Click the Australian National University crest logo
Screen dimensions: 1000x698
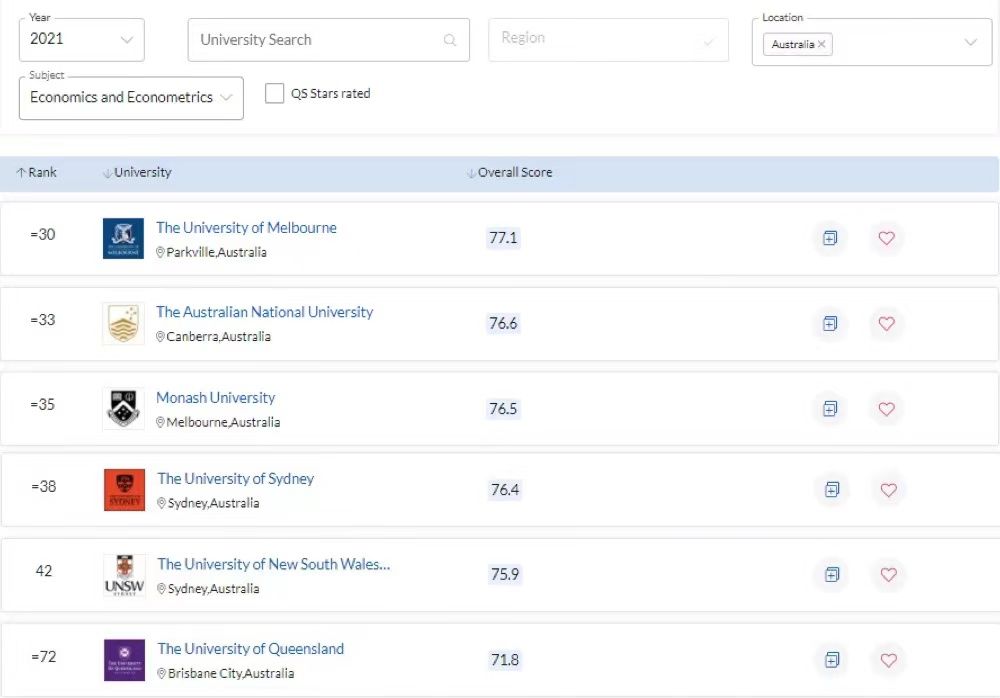(x=123, y=323)
